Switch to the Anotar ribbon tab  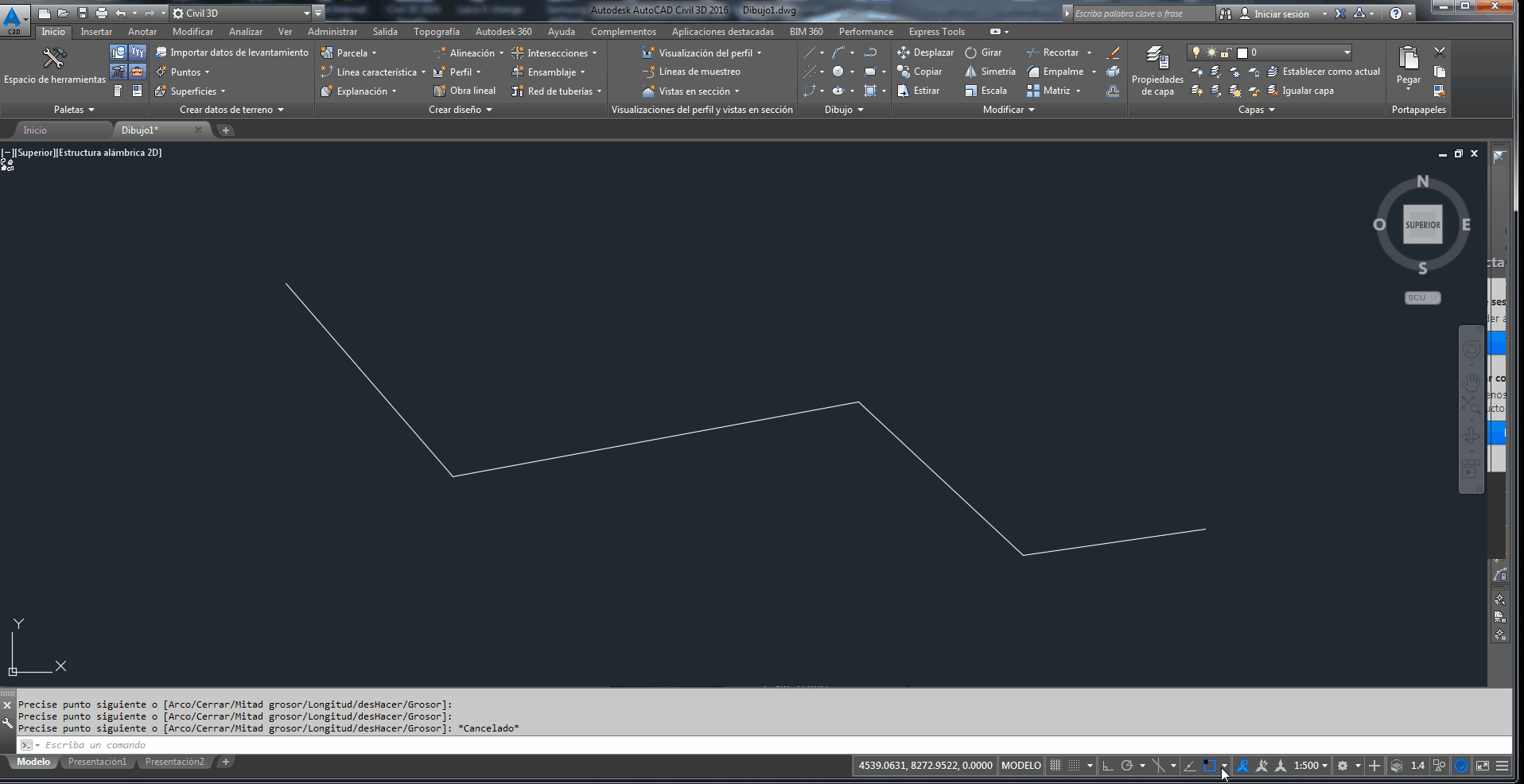(x=142, y=32)
